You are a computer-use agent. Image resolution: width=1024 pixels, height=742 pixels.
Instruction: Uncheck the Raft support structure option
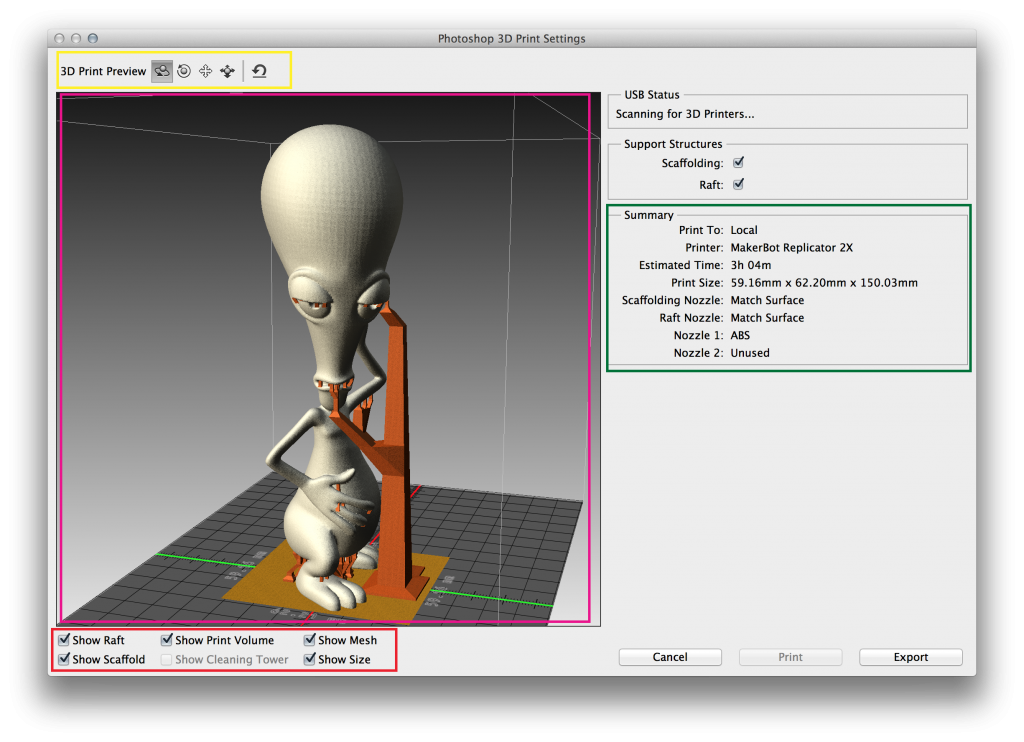pyautogui.click(x=739, y=184)
